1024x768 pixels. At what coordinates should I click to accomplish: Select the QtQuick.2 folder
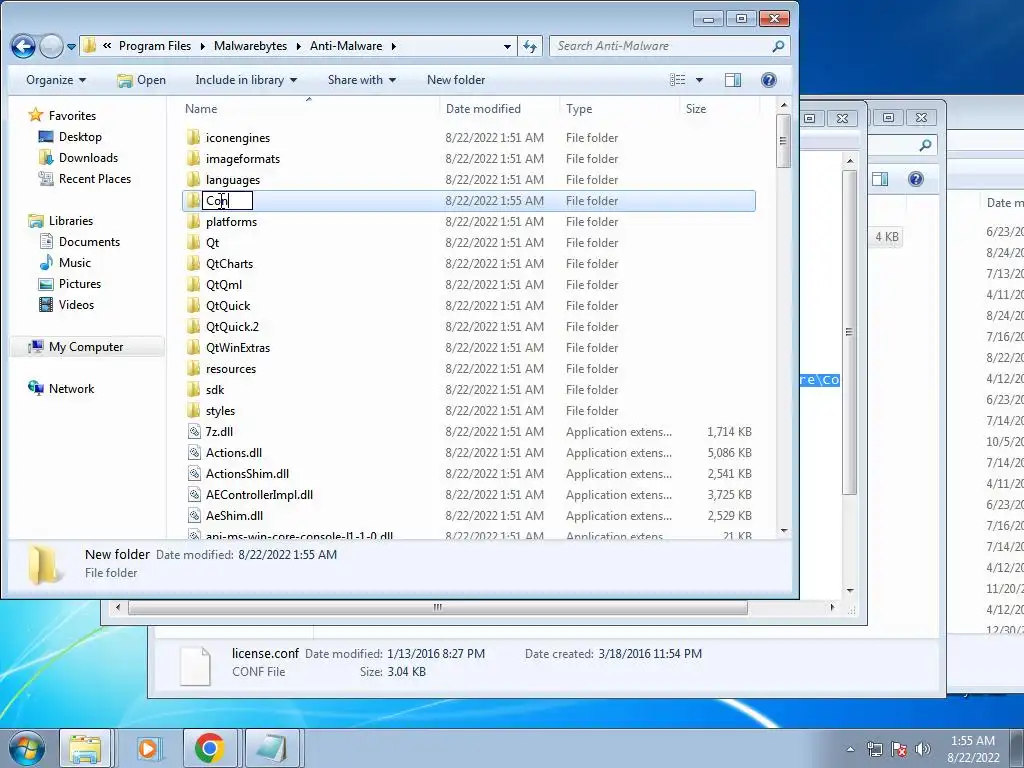232,327
